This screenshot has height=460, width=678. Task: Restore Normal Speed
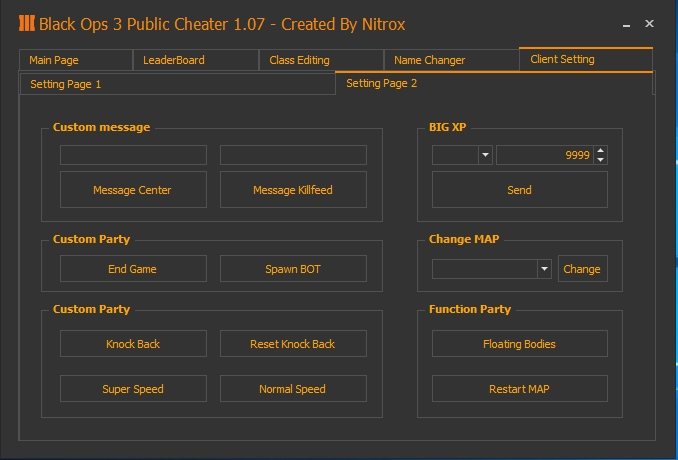tap(293, 389)
